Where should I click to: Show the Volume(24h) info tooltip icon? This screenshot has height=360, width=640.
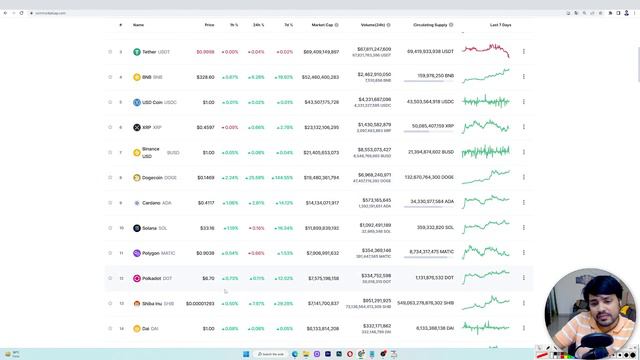coord(389,25)
